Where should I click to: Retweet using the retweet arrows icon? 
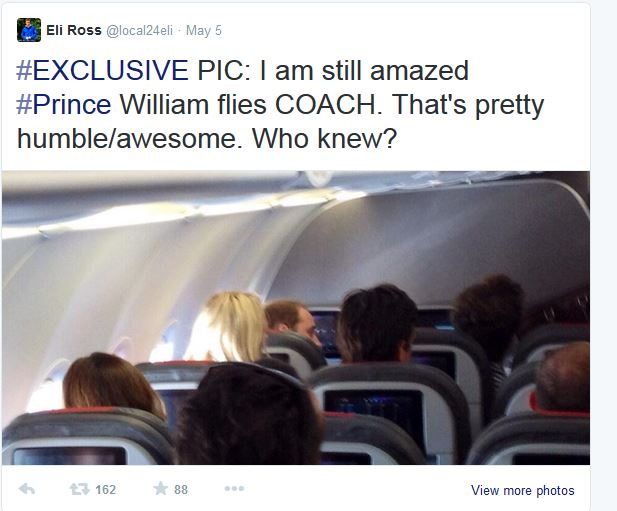tap(77, 490)
